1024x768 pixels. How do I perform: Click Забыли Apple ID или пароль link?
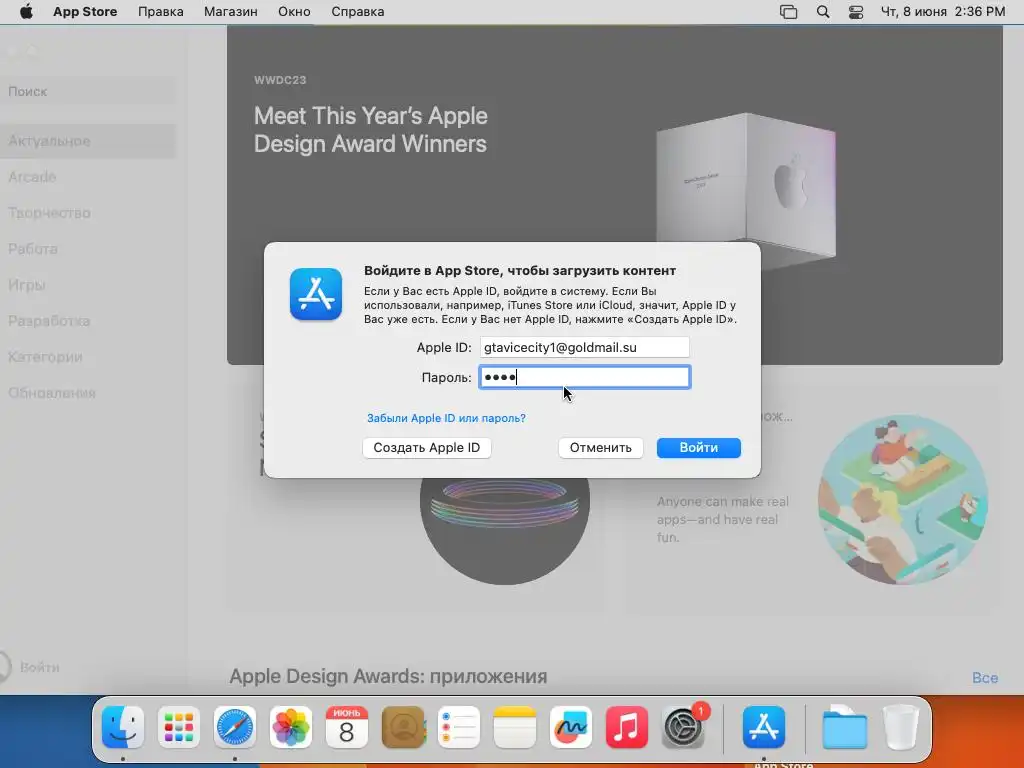(x=446, y=418)
